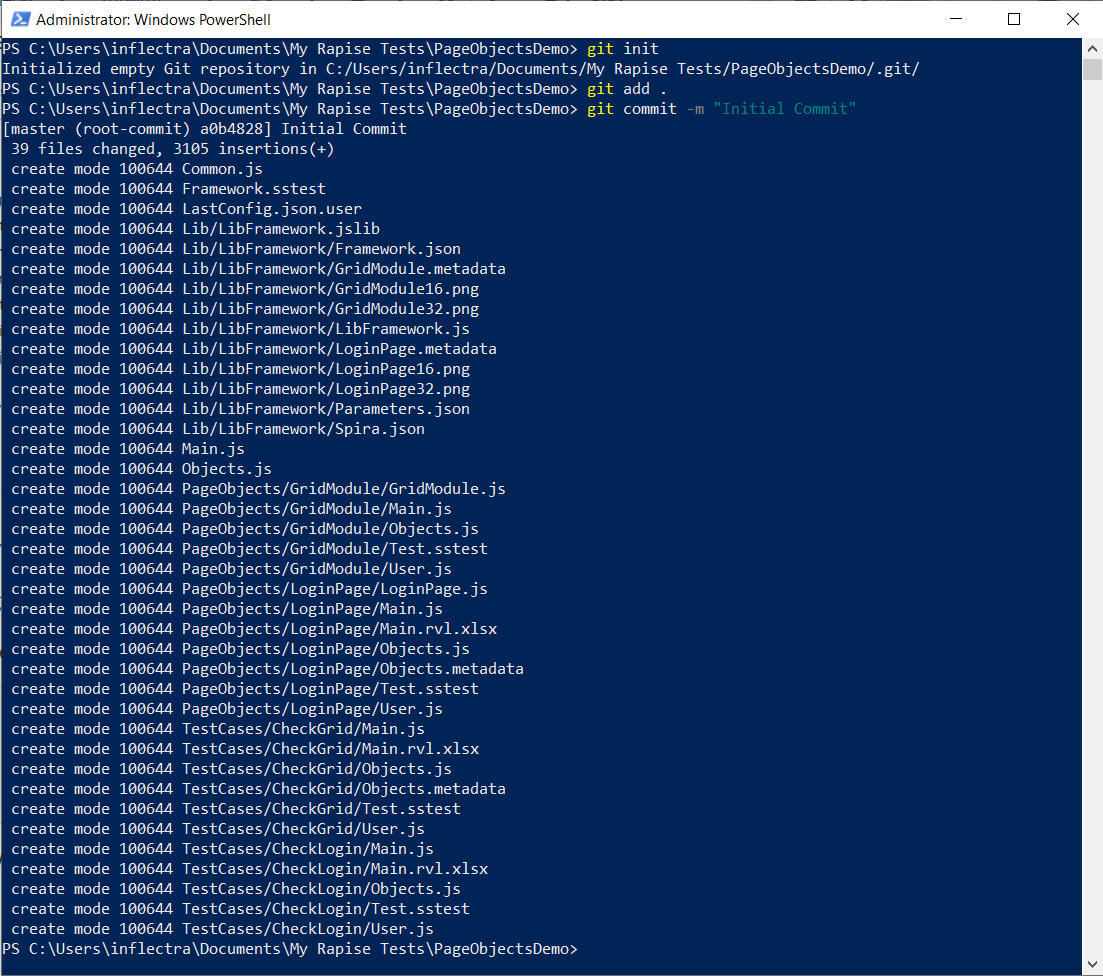This screenshot has width=1103, height=976.
Task: Click the scrollbar up arrow
Action: tap(1092, 48)
